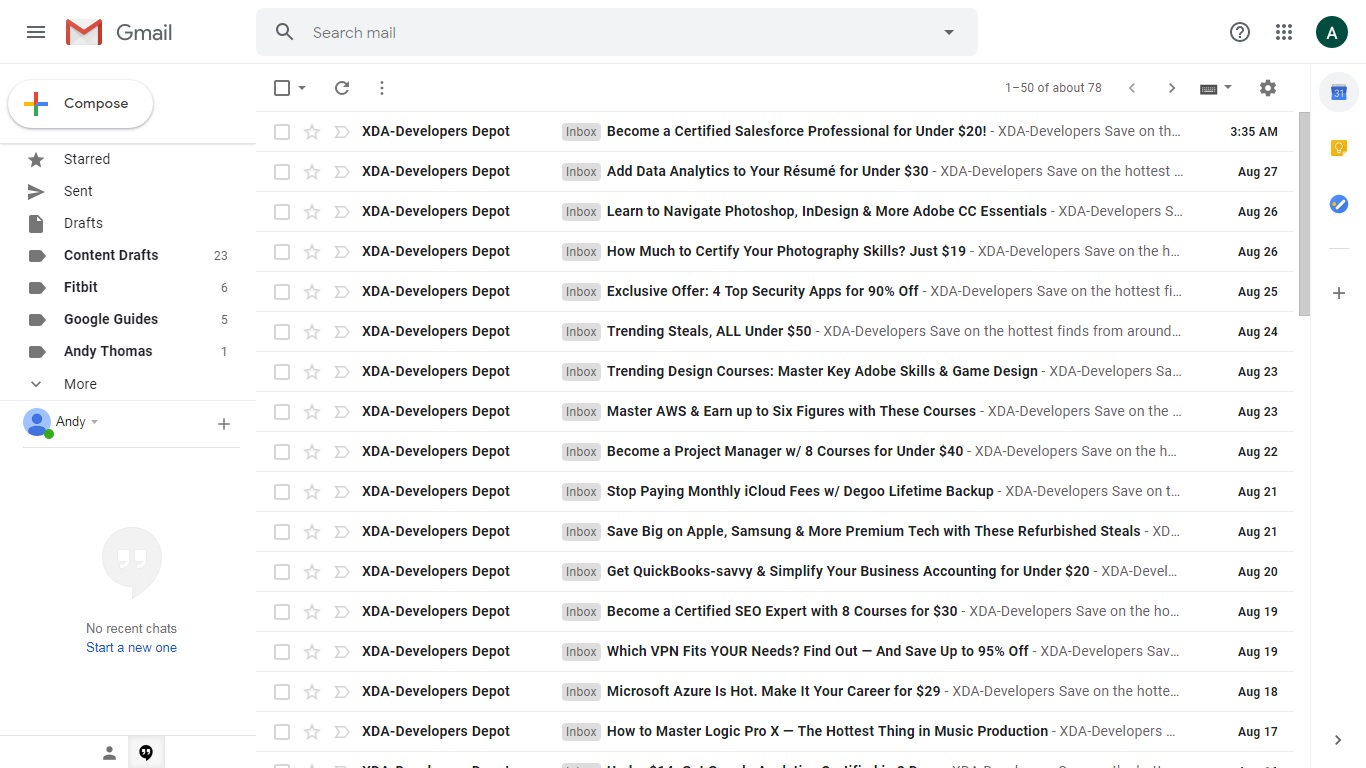Go to newer emails page
Viewport: 1366px width, 768px height.
[1132, 88]
